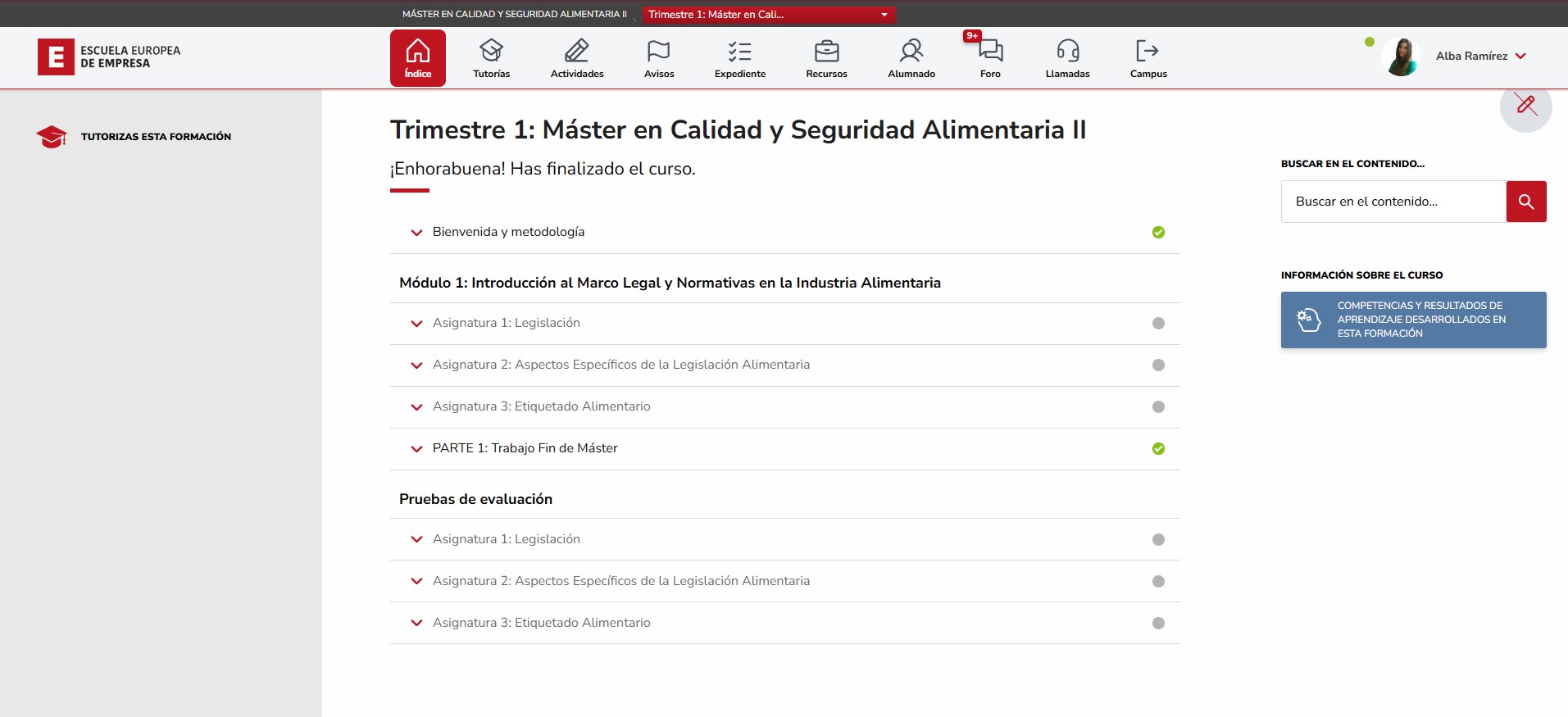Open the Actividades pencil icon
The image size is (1568, 717).
tap(576, 52)
